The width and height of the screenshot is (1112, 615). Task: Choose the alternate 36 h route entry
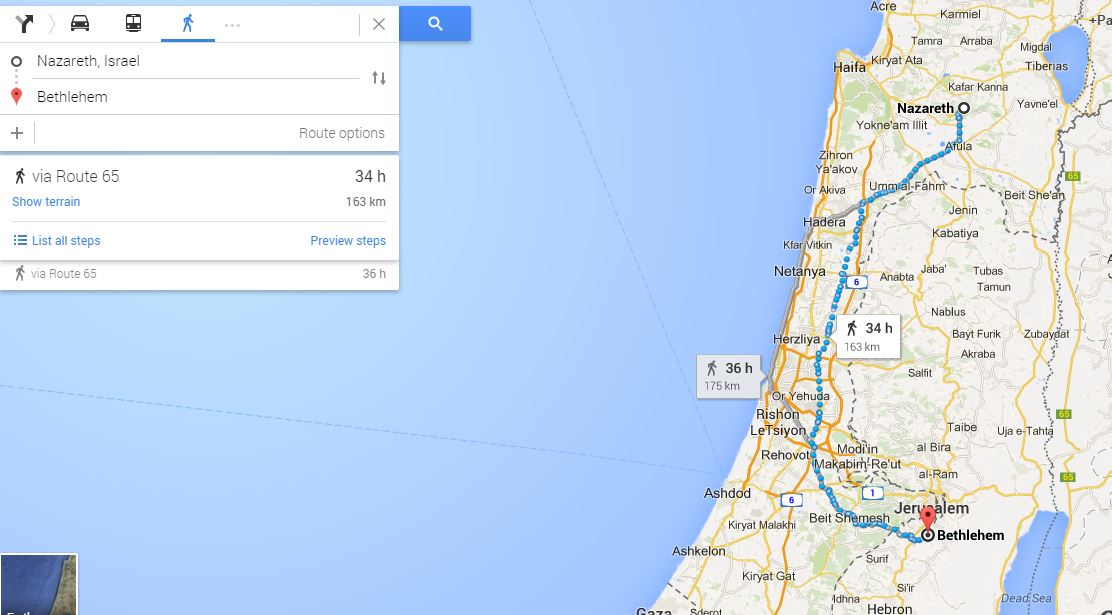(x=199, y=274)
